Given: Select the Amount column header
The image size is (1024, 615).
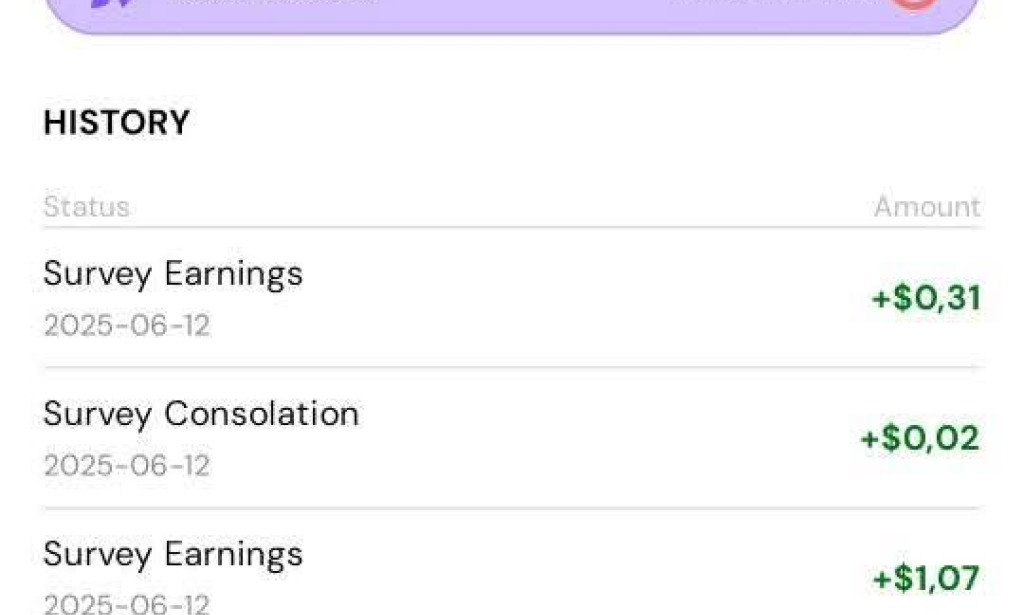Looking at the screenshot, I should tap(927, 207).
